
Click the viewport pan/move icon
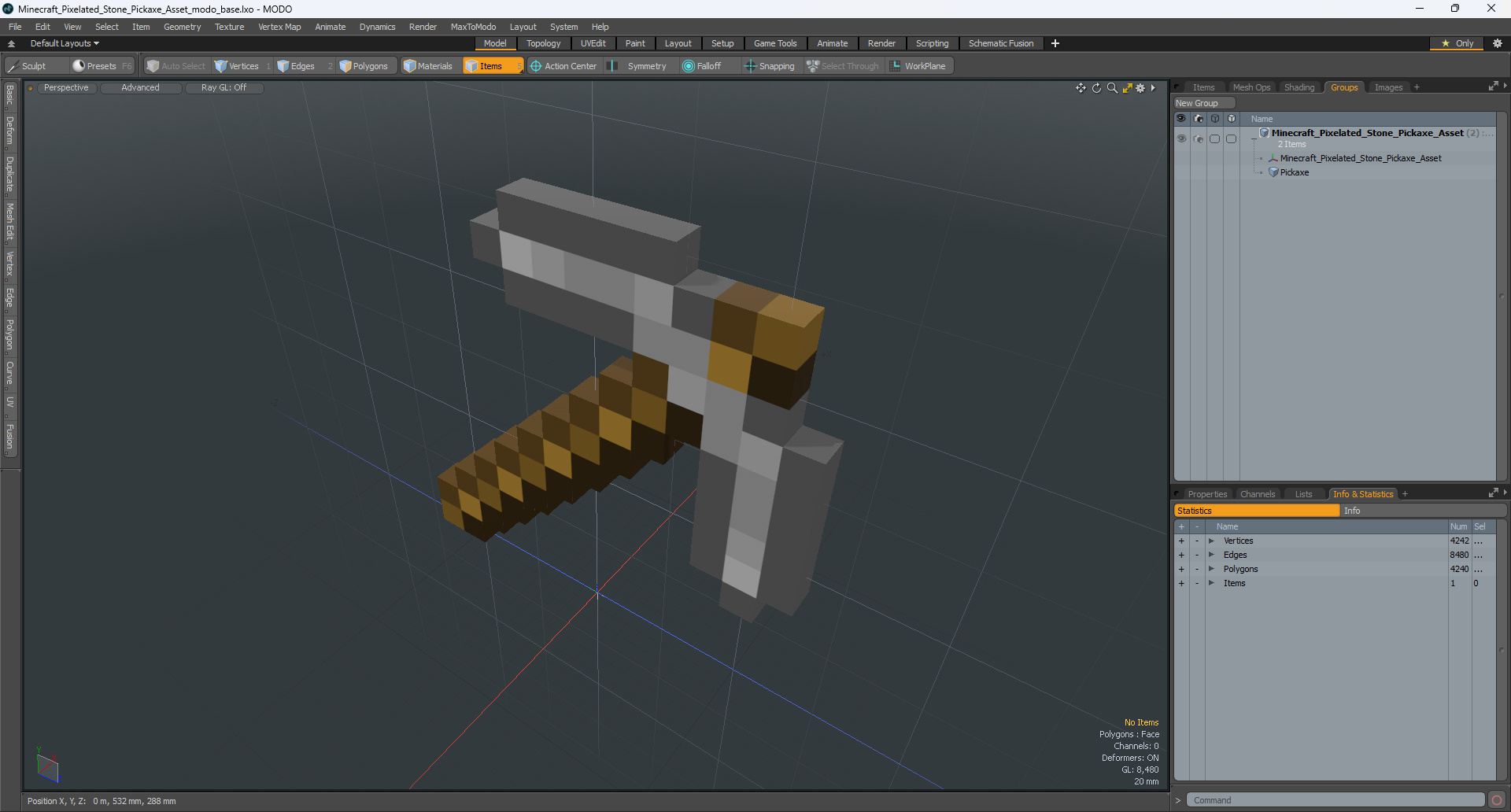[1081, 88]
